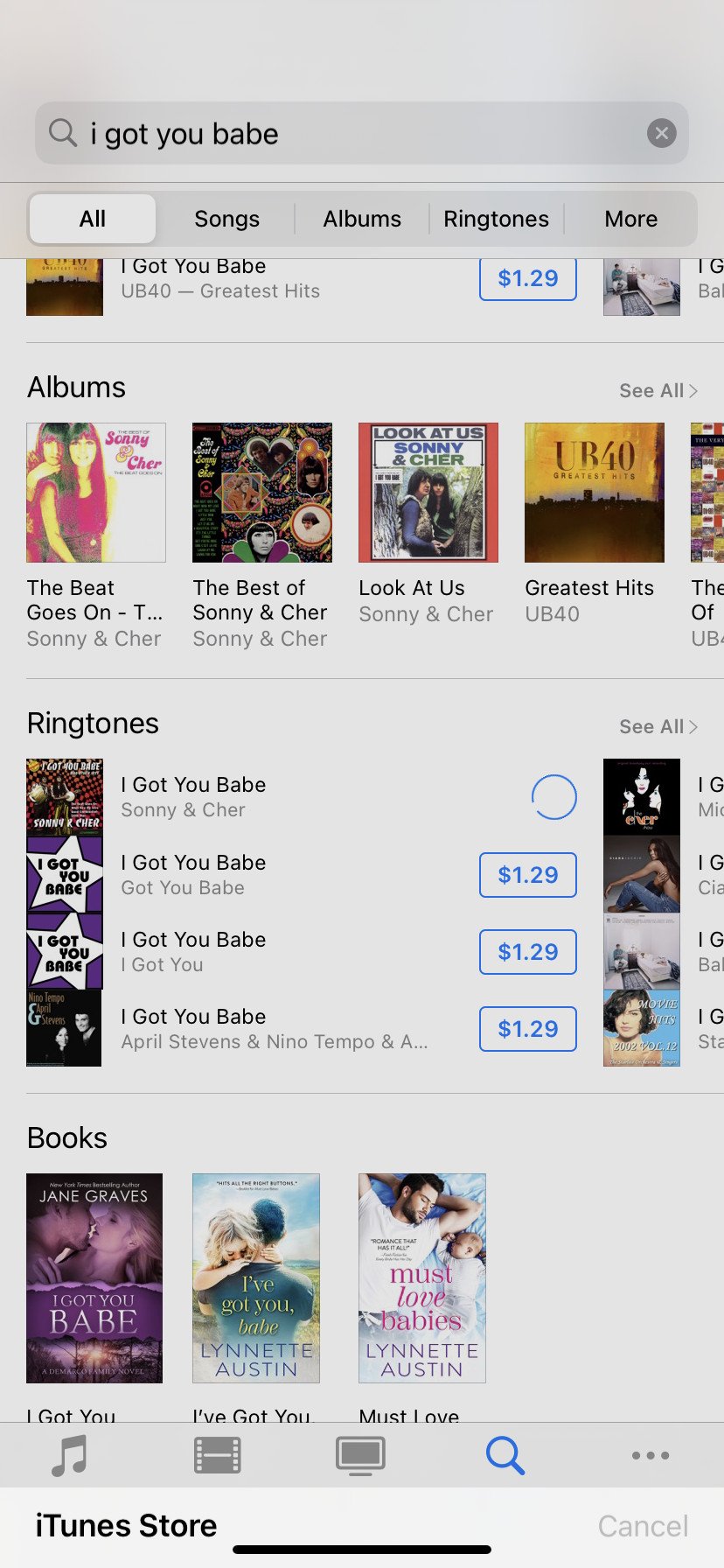
Task: Buy April Stevens ringtone for $1.29
Action: click(x=528, y=1029)
